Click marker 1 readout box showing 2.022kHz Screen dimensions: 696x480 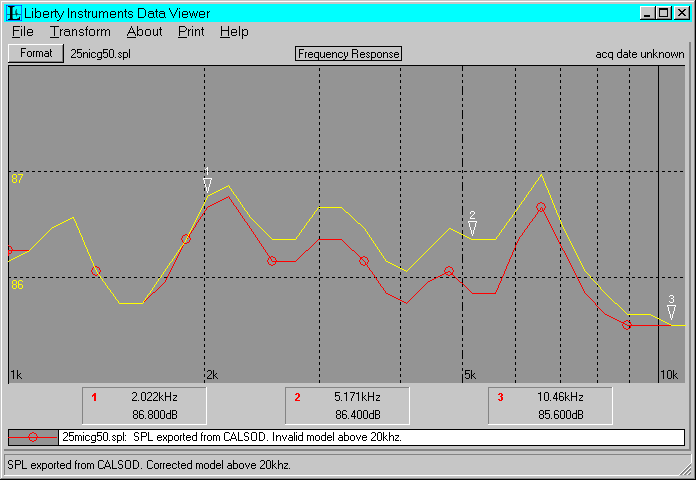tap(145, 405)
